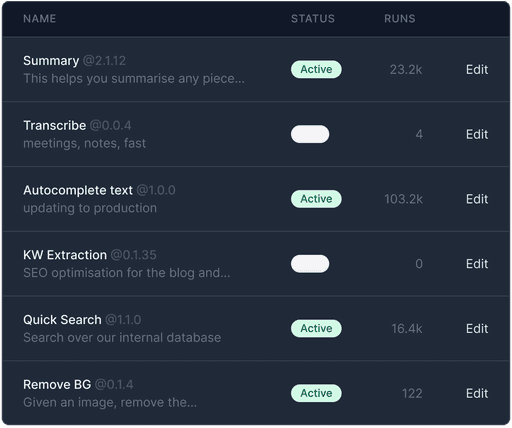Click description 'meetings, notes, fast'
The image size is (512, 428).
coord(84,143)
